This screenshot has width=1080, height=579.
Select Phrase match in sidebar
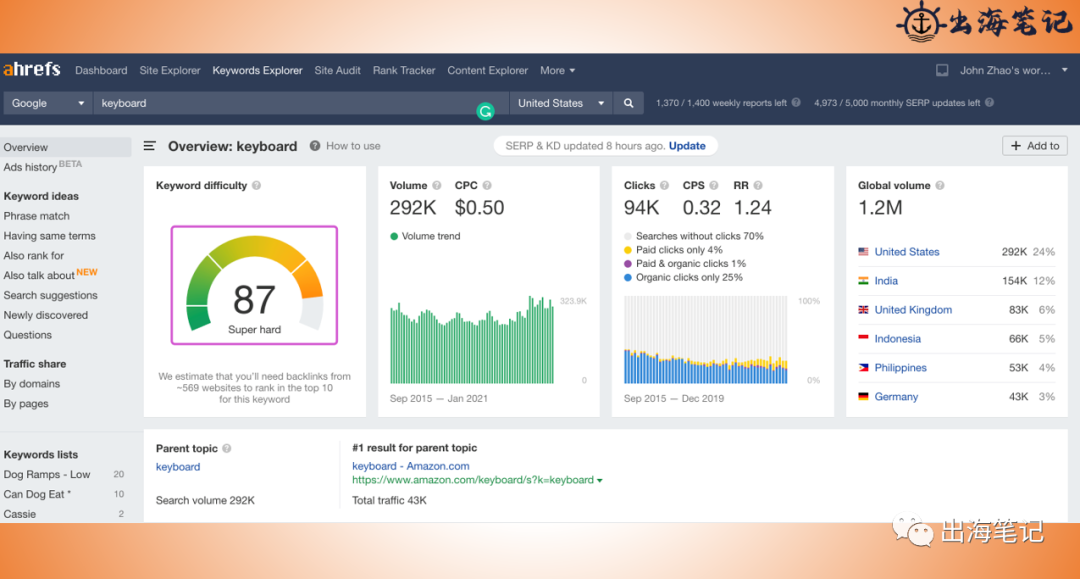click(37, 216)
